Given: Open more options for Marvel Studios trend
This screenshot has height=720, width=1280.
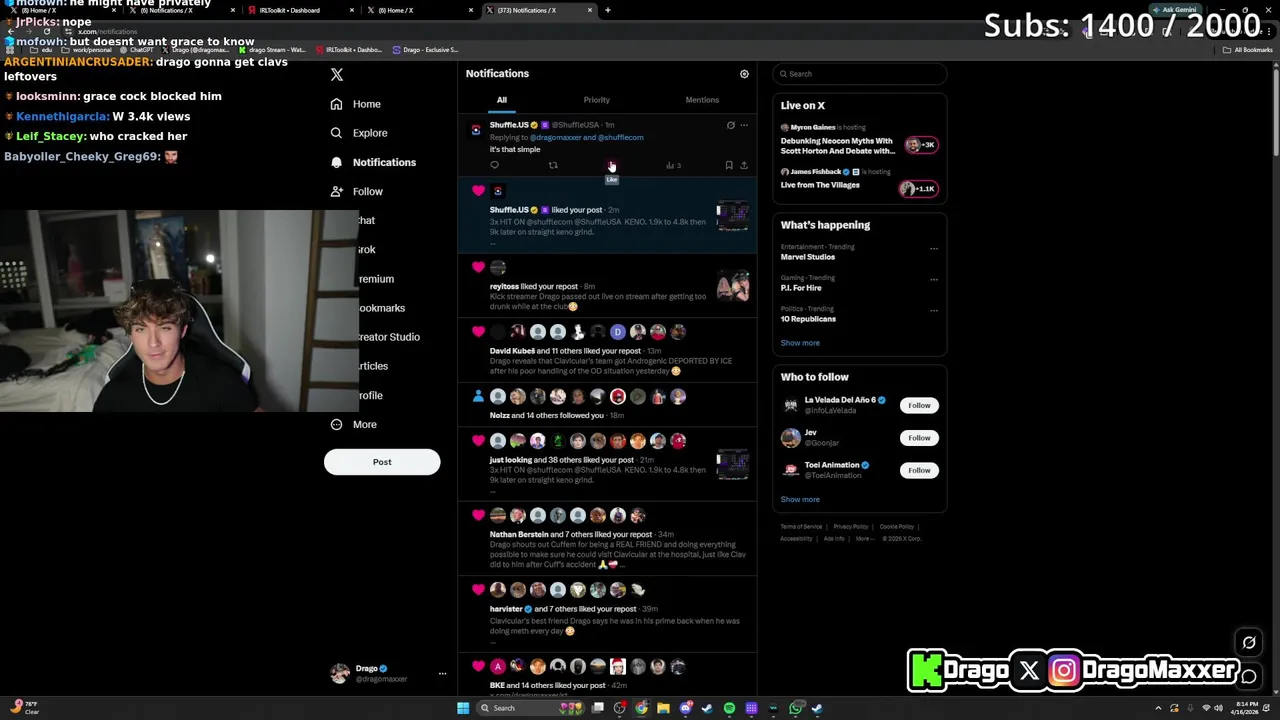Looking at the screenshot, I should point(934,248).
